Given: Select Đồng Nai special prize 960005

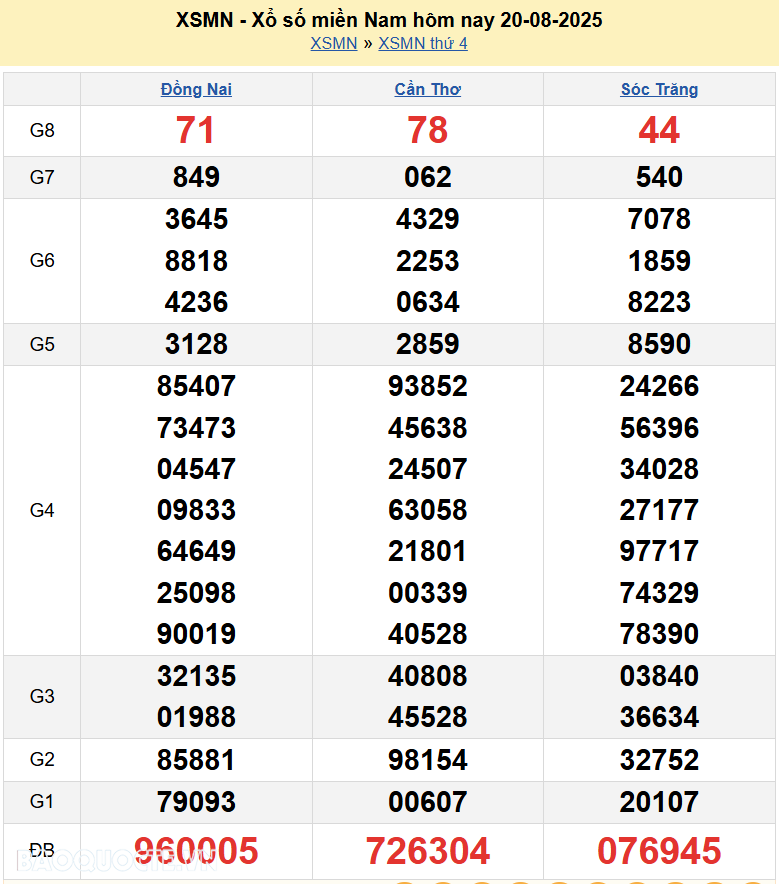Looking at the screenshot, I should click(x=196, y=851).
